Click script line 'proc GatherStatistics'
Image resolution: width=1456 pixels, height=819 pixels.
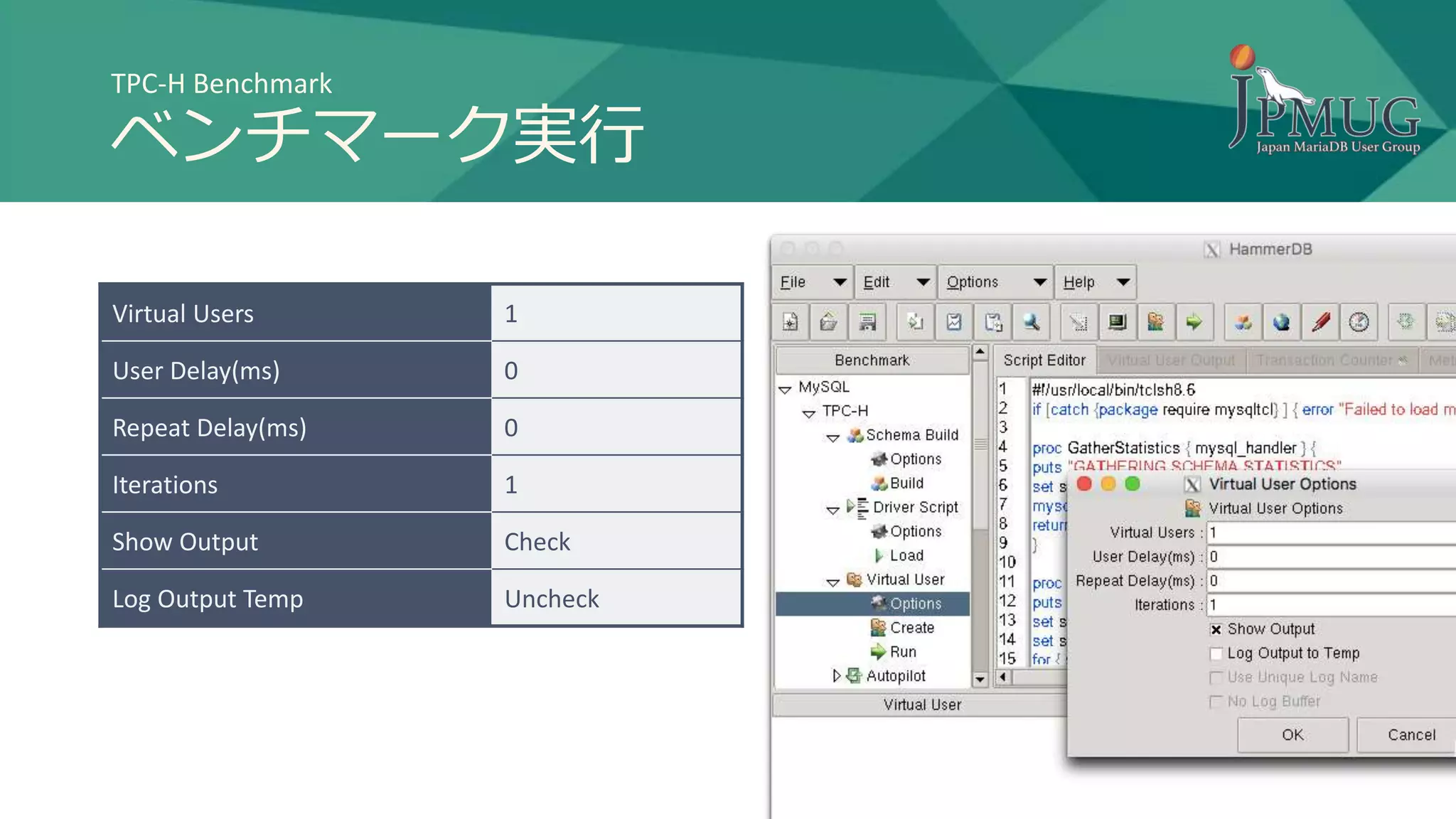pos(1174,449)
